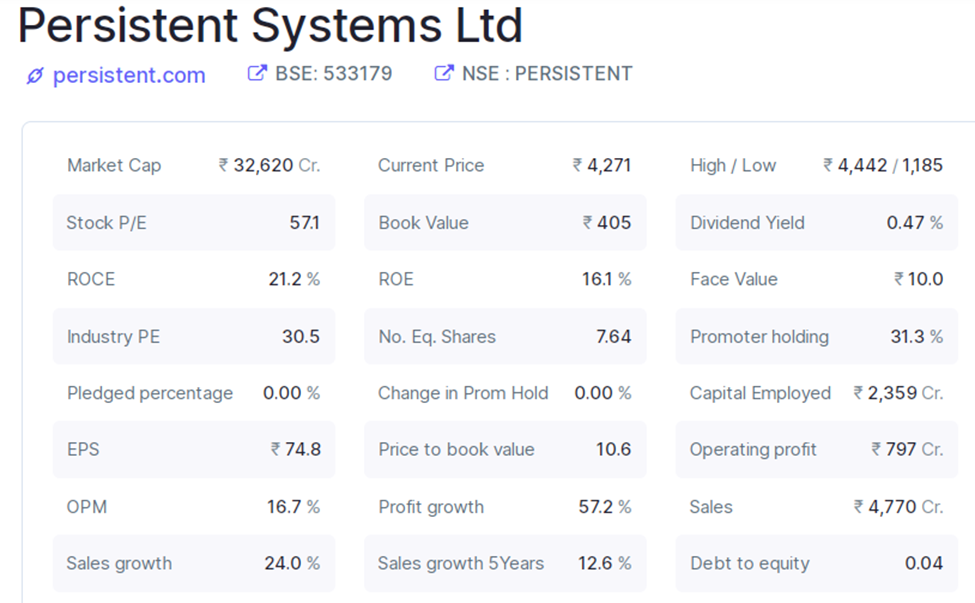This screenshot has width=975, height=603.
Task: Select the Current Price label
Action: point(431,165)
